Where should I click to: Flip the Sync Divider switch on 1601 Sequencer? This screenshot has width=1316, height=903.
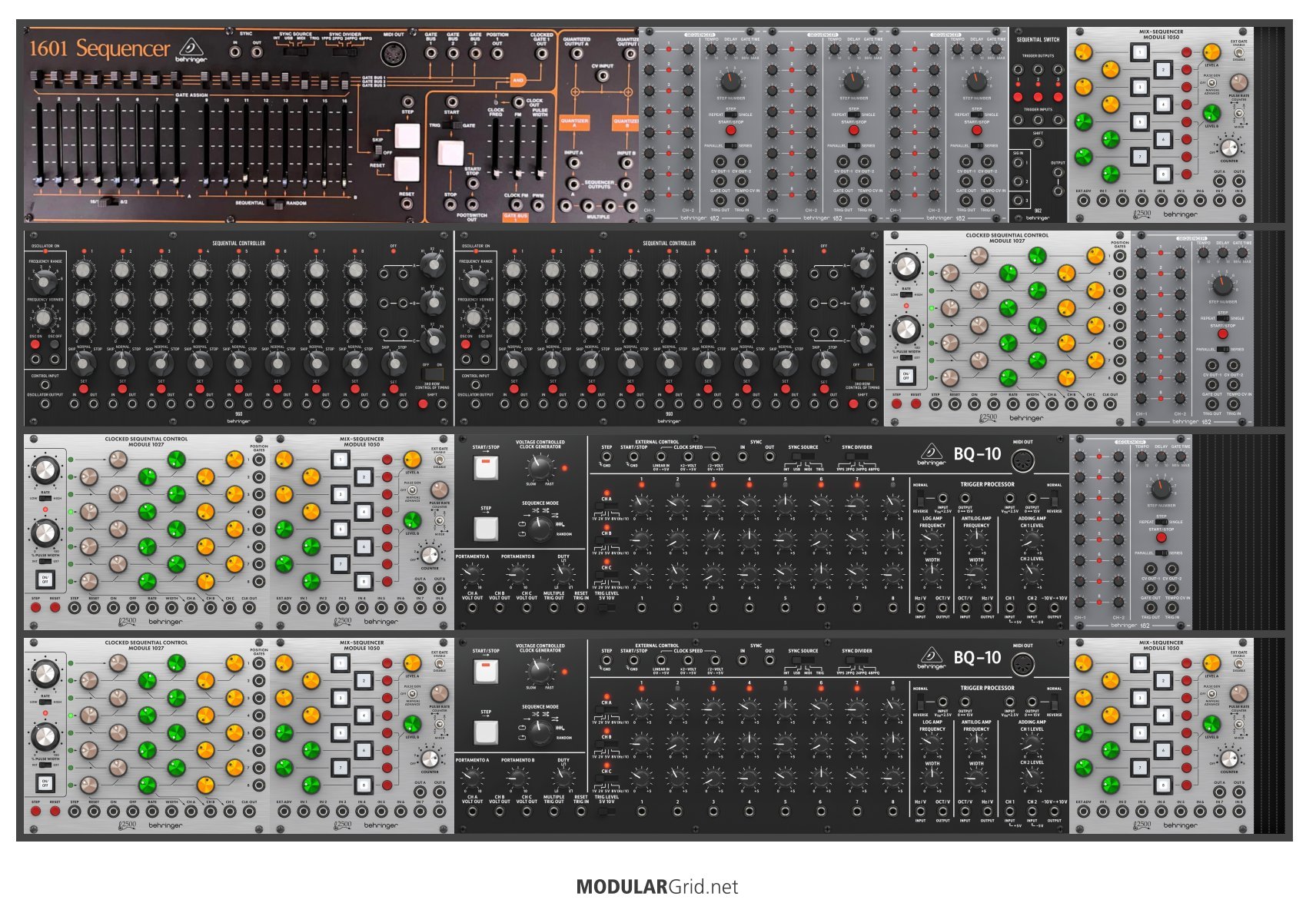345,51
